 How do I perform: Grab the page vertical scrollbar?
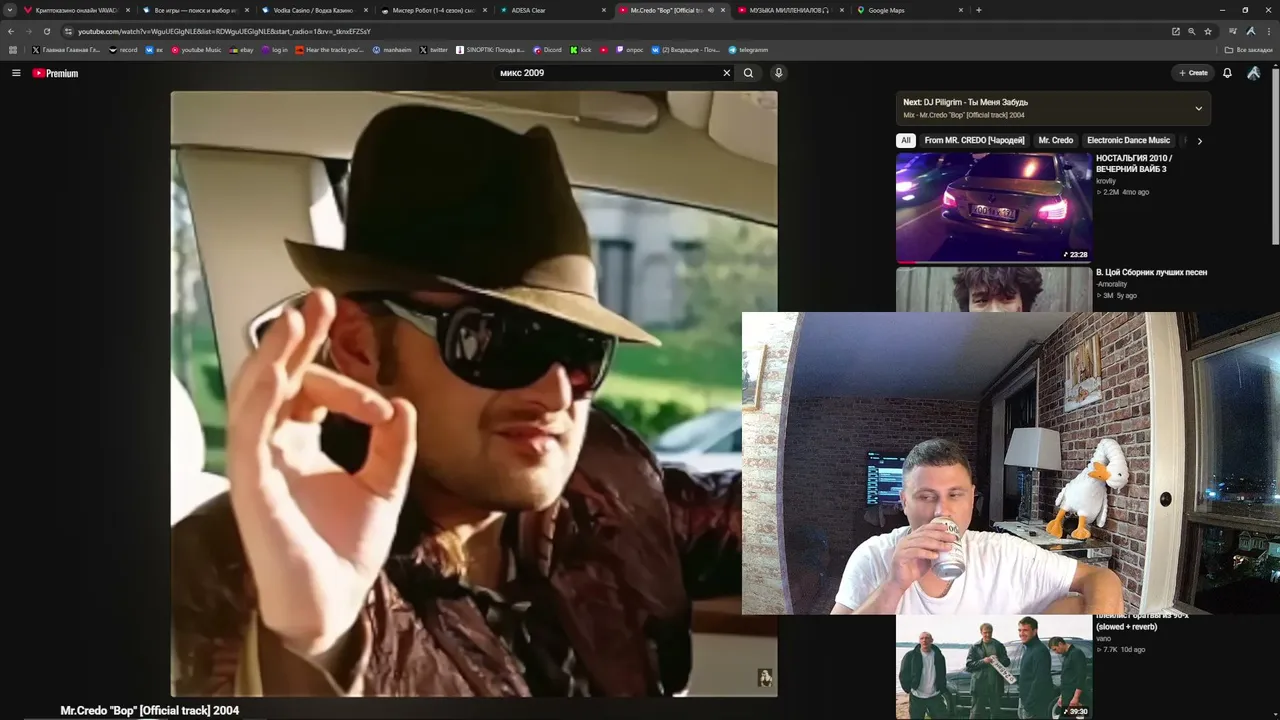1275,157
